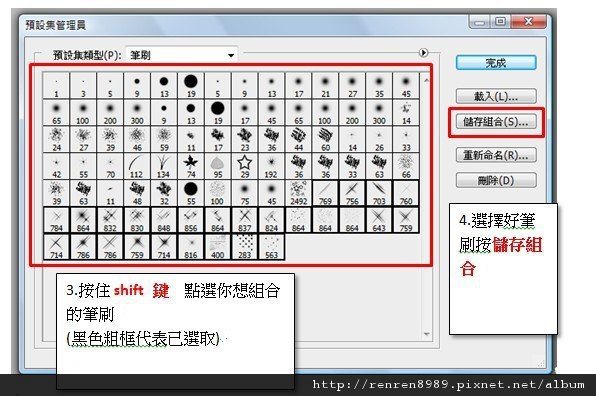596x396 pixels.
Task: Select the brush preset labeled 48
Action: point(137,193)
